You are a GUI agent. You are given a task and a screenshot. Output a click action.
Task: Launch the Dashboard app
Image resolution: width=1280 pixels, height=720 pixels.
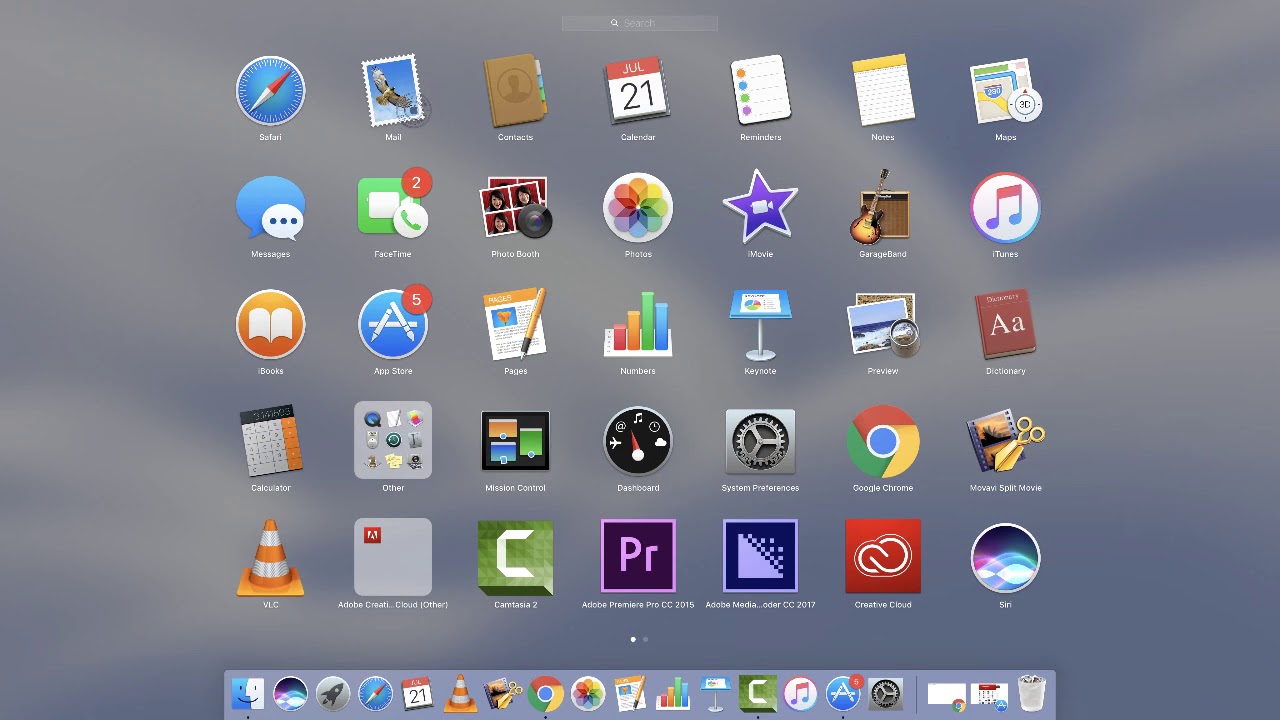click(x=638, y=441)
